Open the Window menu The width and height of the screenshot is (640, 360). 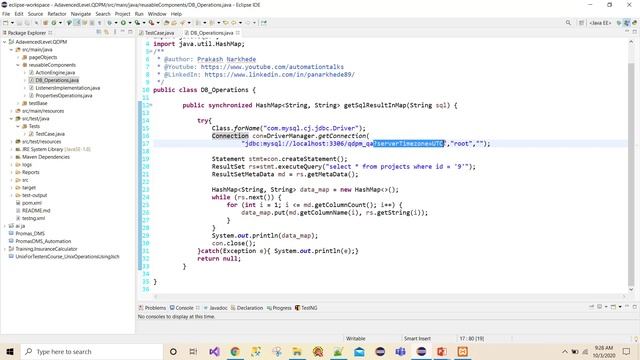pyautogui.click(x=157, y=14)
